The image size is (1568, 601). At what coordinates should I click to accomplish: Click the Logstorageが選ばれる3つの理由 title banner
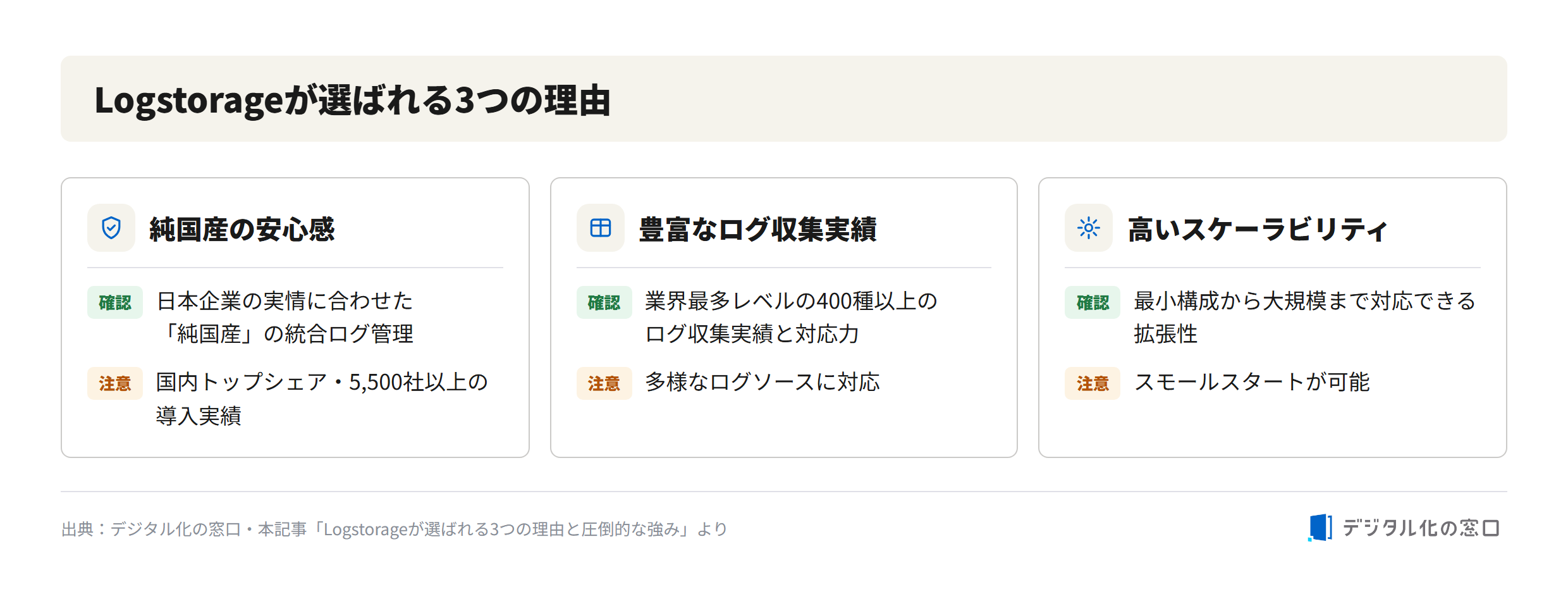point(784,99)
